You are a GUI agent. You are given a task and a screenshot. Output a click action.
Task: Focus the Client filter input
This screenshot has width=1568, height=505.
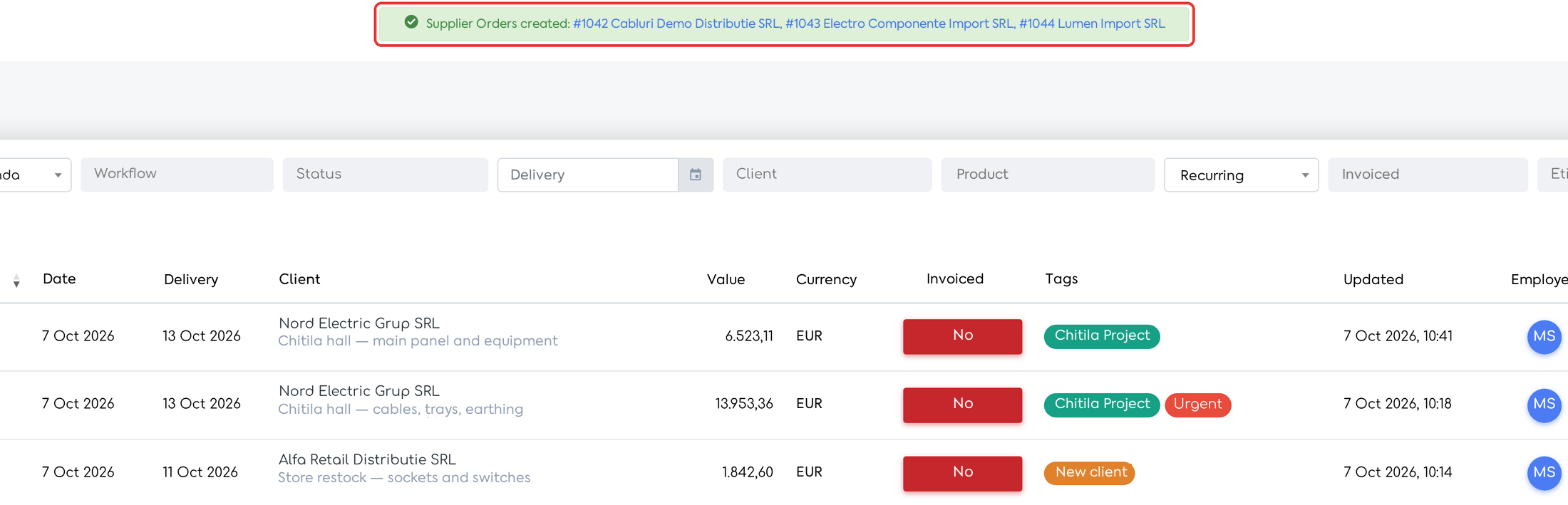[x=827, y=175]
